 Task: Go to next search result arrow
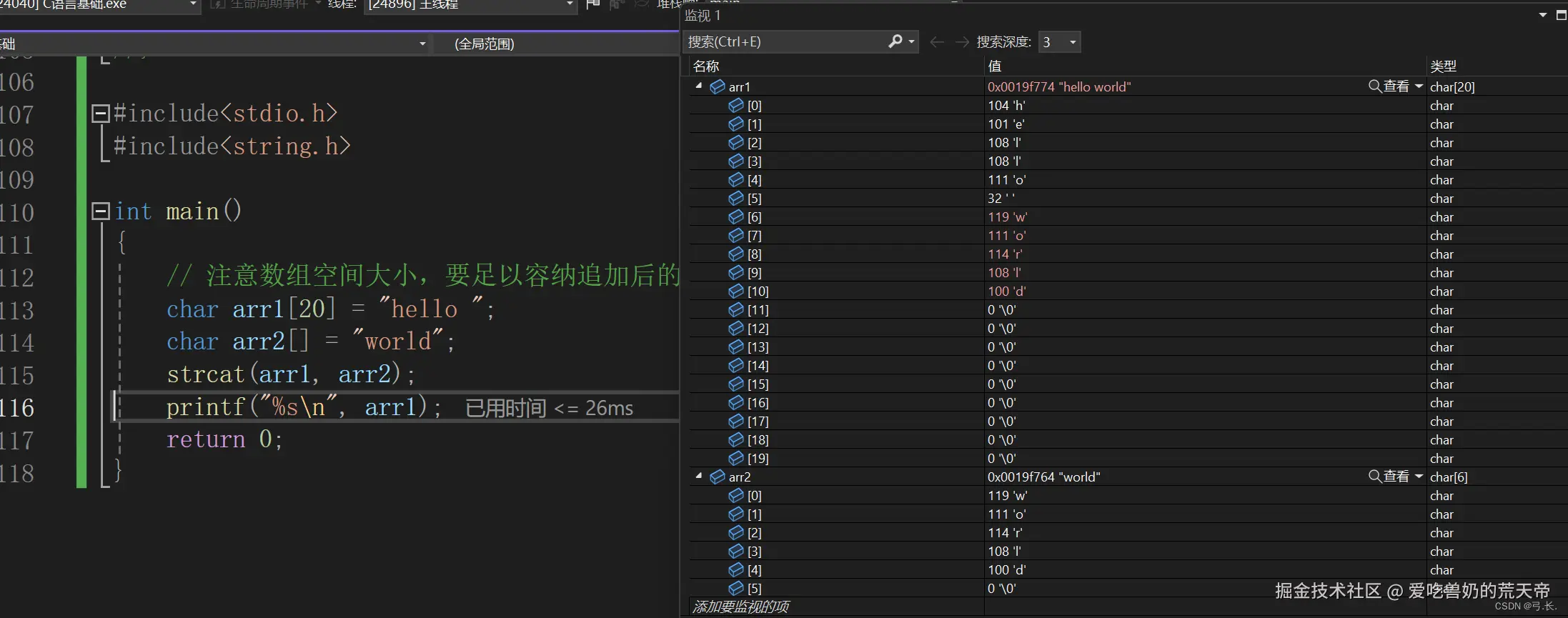coord(962,42)
